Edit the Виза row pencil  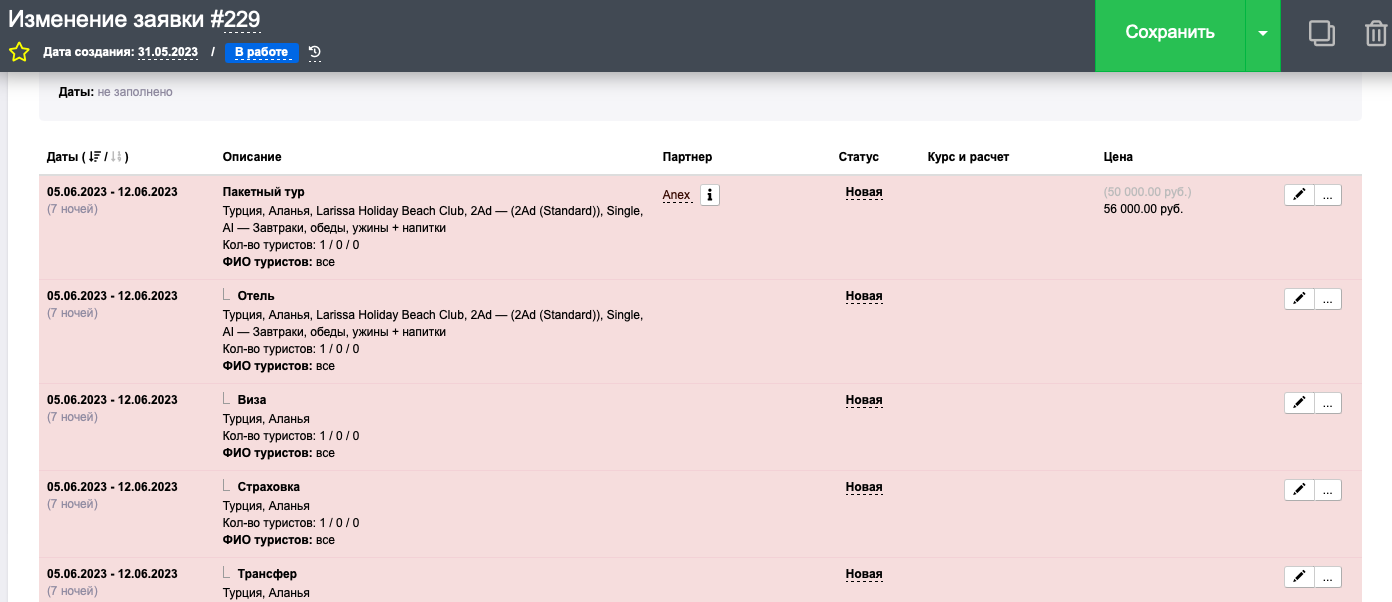point(1298,403)
